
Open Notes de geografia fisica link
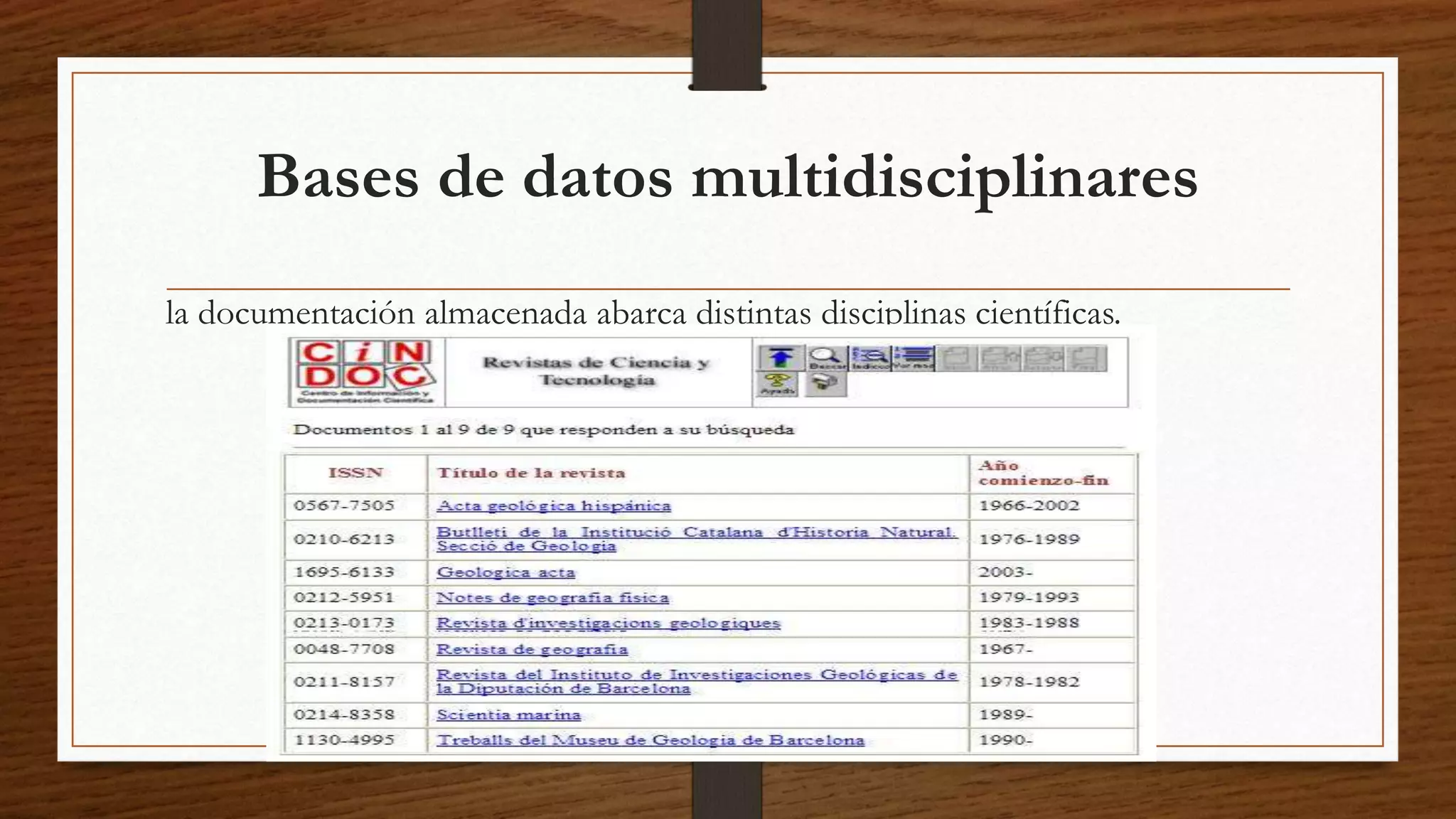tap(552, 598)
